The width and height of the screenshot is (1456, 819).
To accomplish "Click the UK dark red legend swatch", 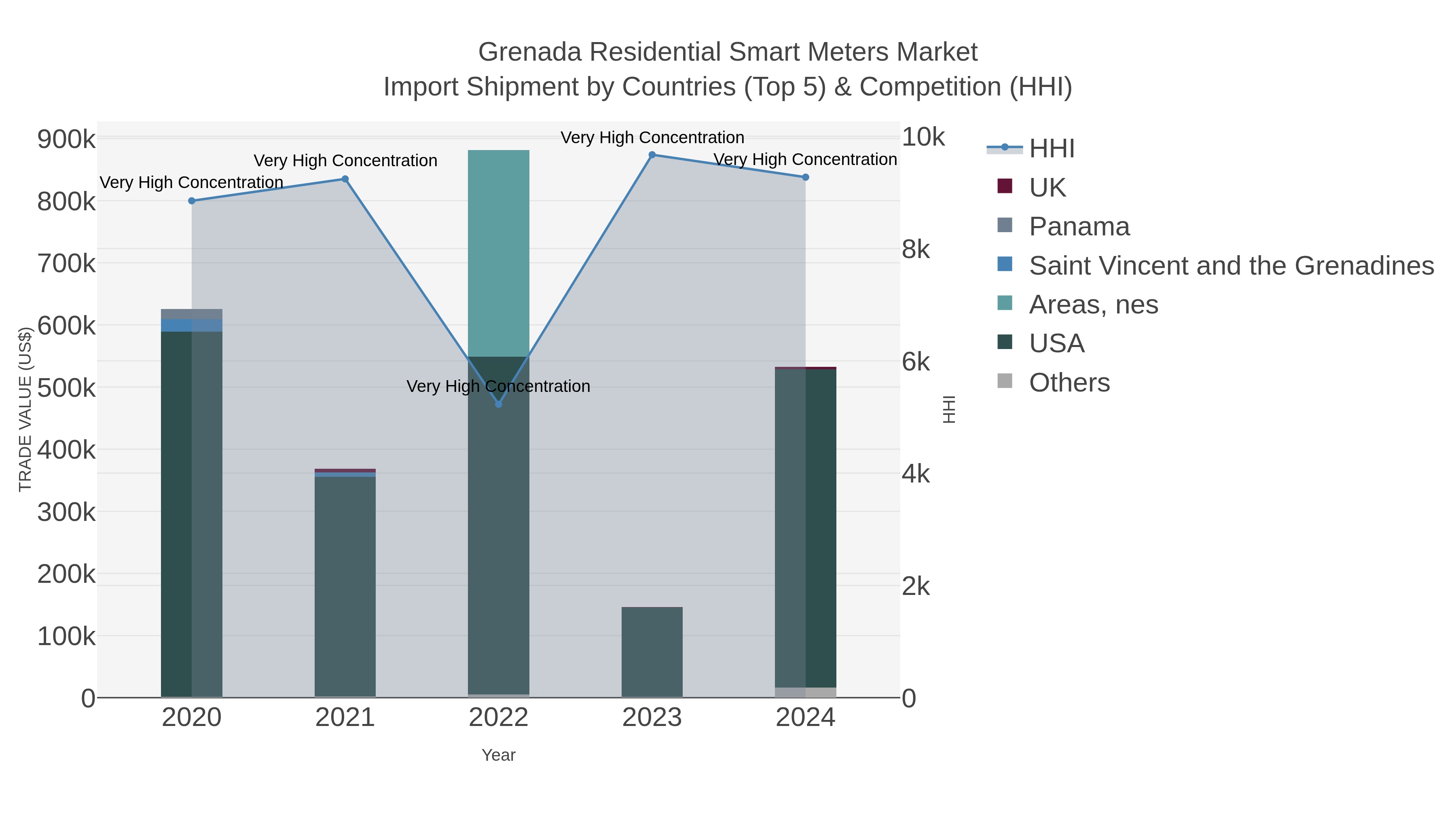I will 1005,186.
